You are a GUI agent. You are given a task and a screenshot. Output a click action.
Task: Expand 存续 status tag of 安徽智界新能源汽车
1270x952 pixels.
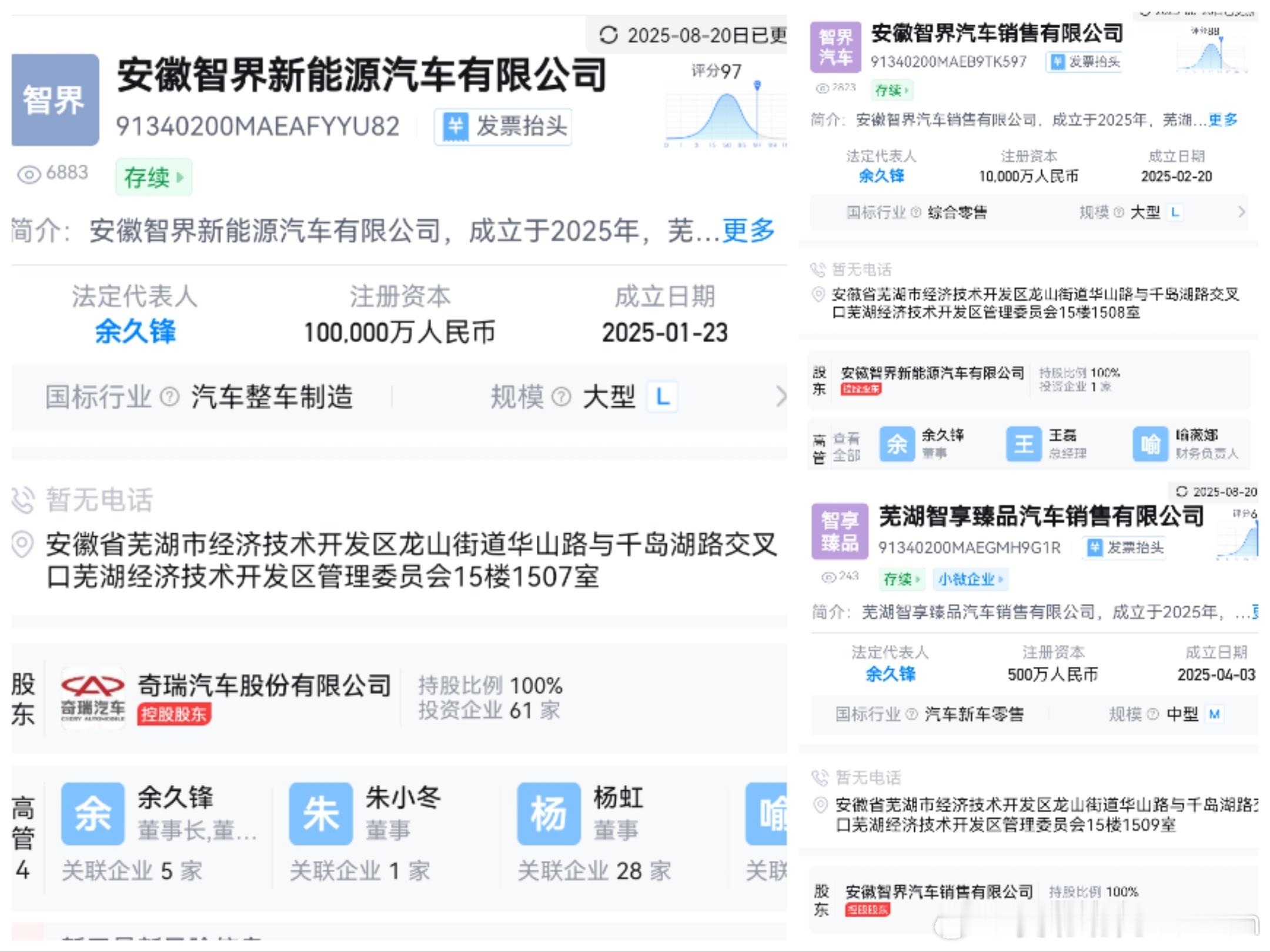click(153, 176)
